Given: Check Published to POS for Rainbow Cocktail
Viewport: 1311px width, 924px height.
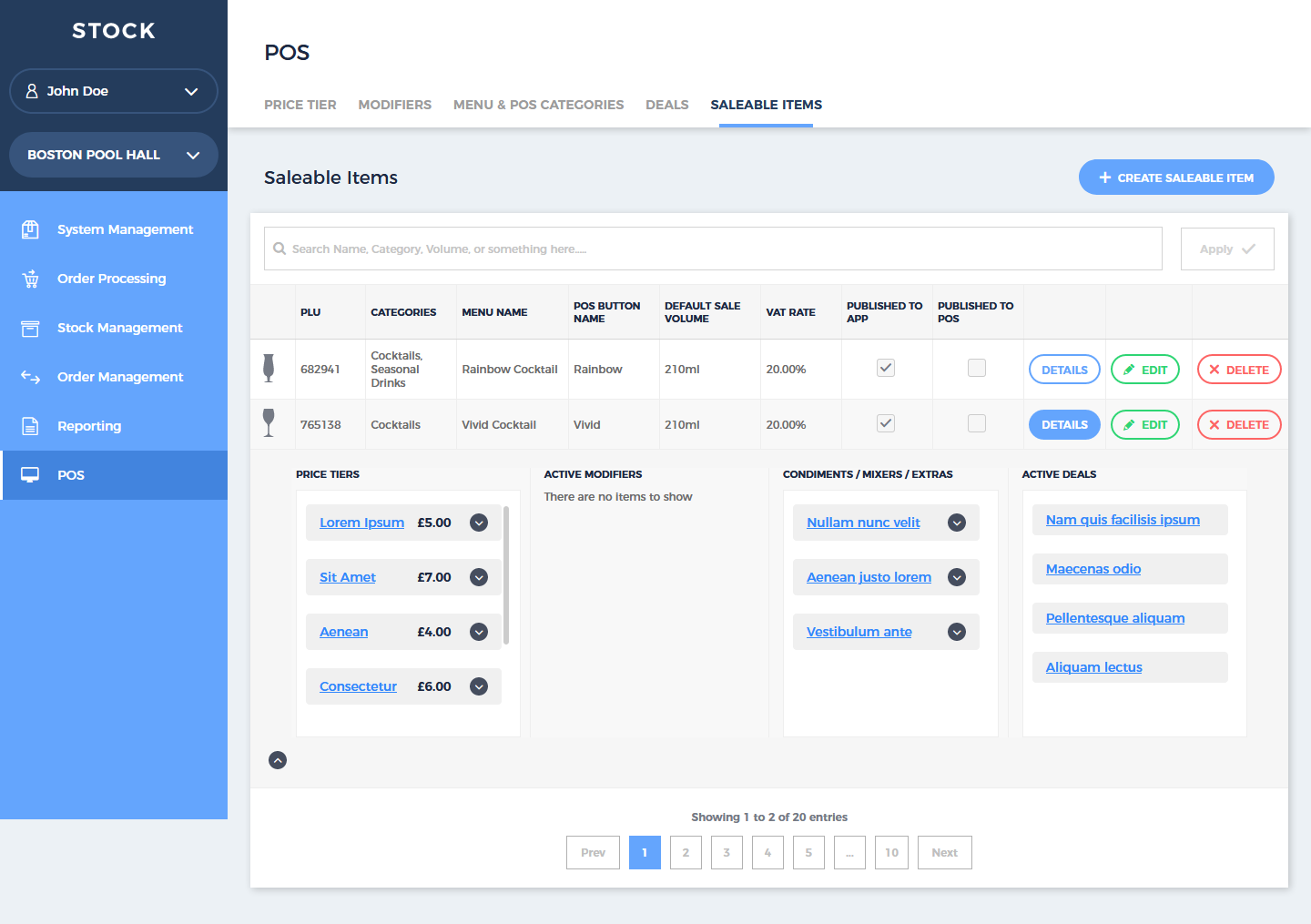Looking at the screenshot, I should (x=976, y=367).
